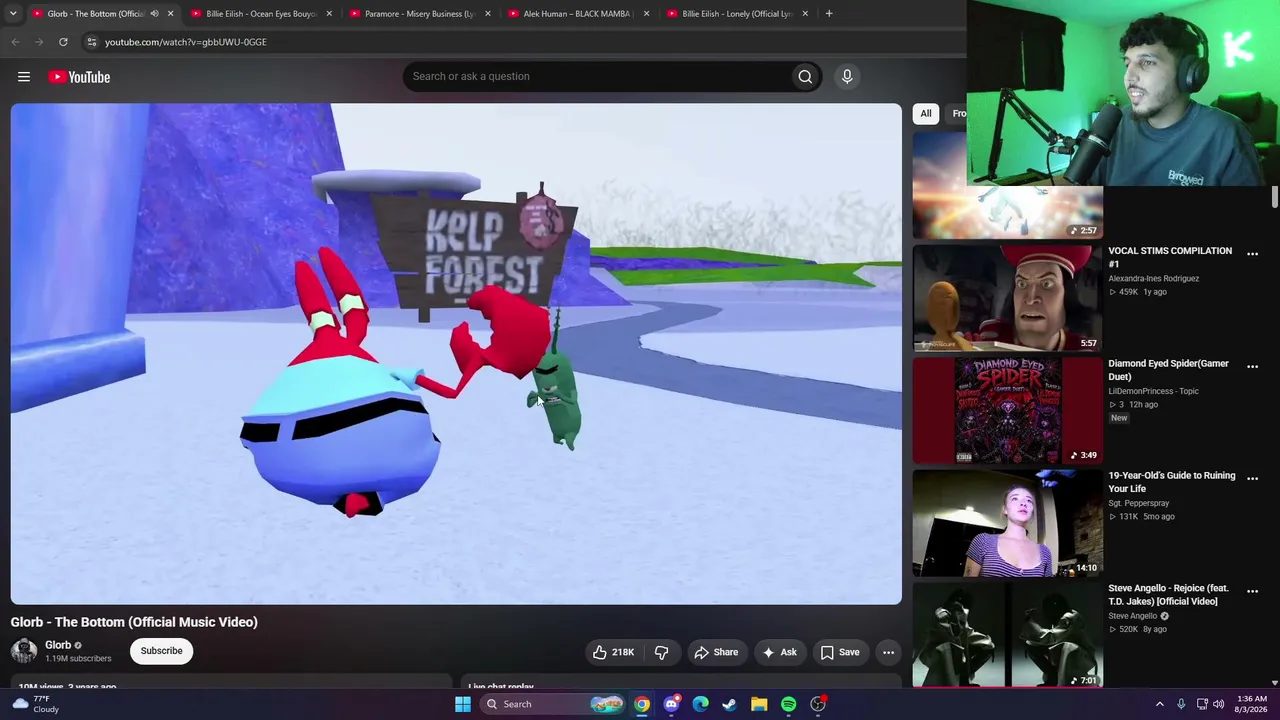Open Chrome from the taskbar
The image size is (1280, 720).
642,704
